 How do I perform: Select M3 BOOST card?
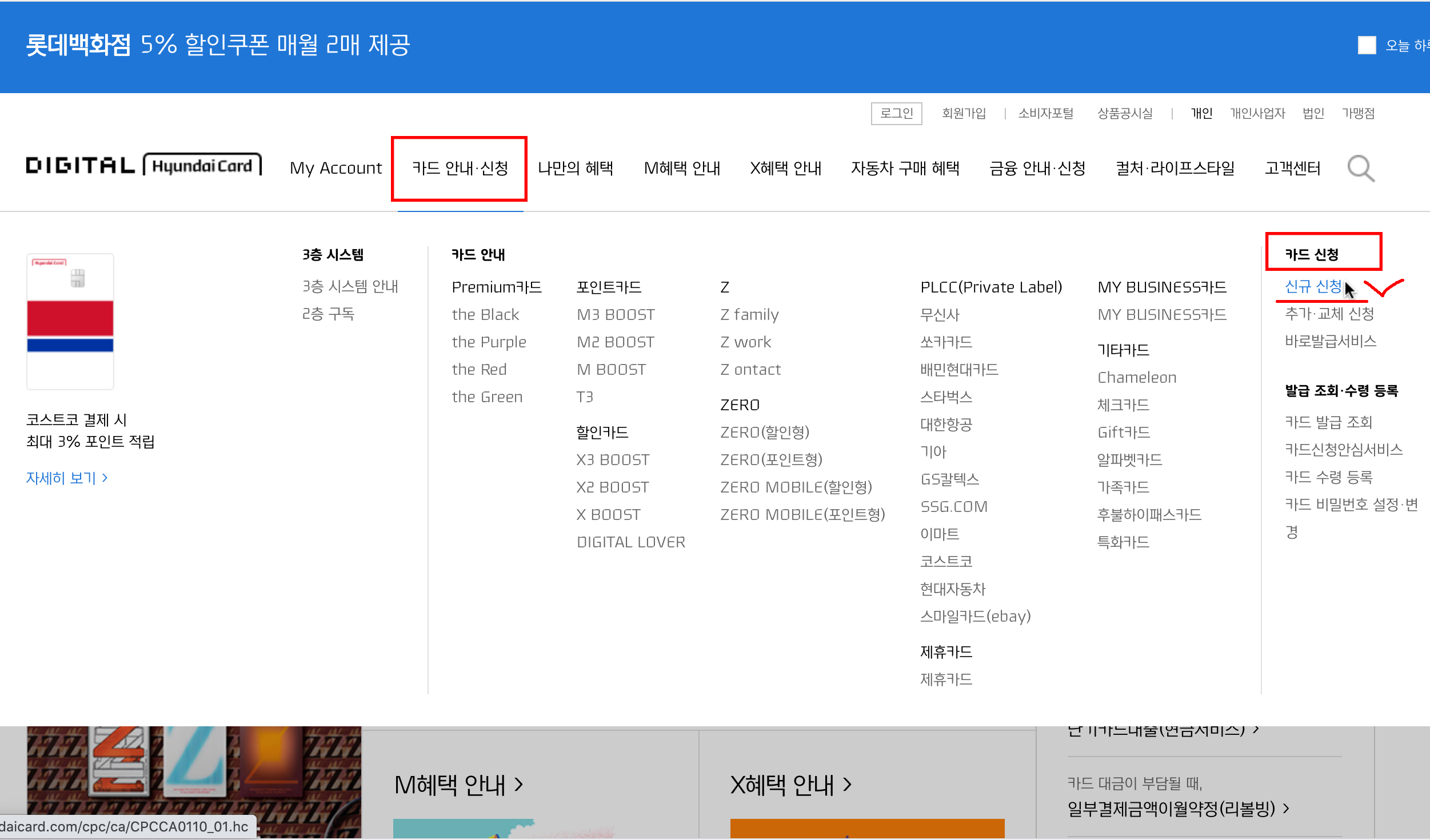pyautogui.click(x=616, y=314)
